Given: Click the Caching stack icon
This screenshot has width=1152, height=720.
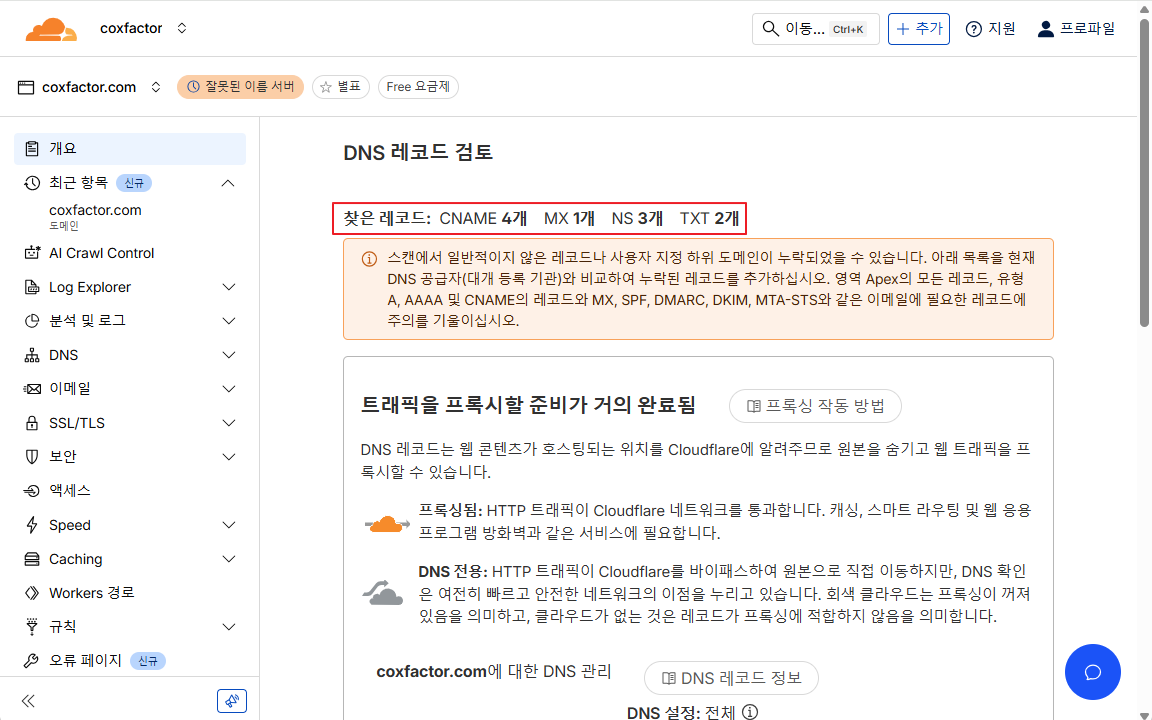Looking at the screenshot, I should coord(32,559).
